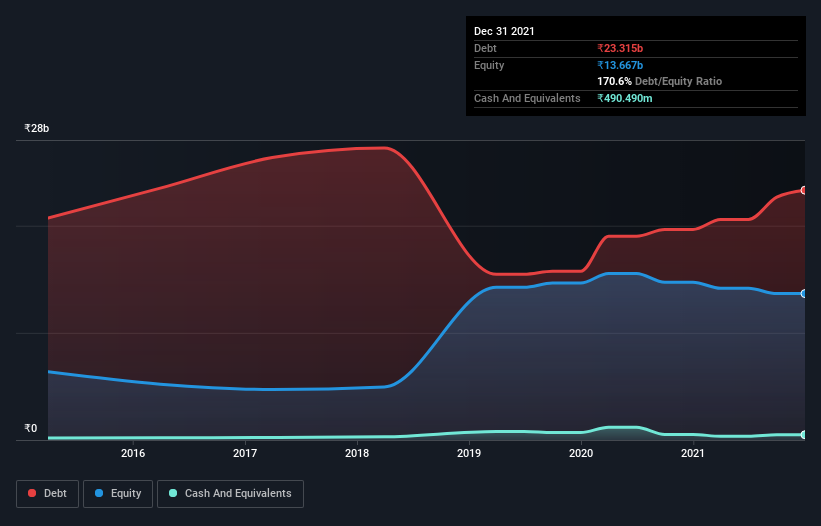821x526 pixels.
Task: Click the red Debt legend dot
Action: [x=32, y=493]
